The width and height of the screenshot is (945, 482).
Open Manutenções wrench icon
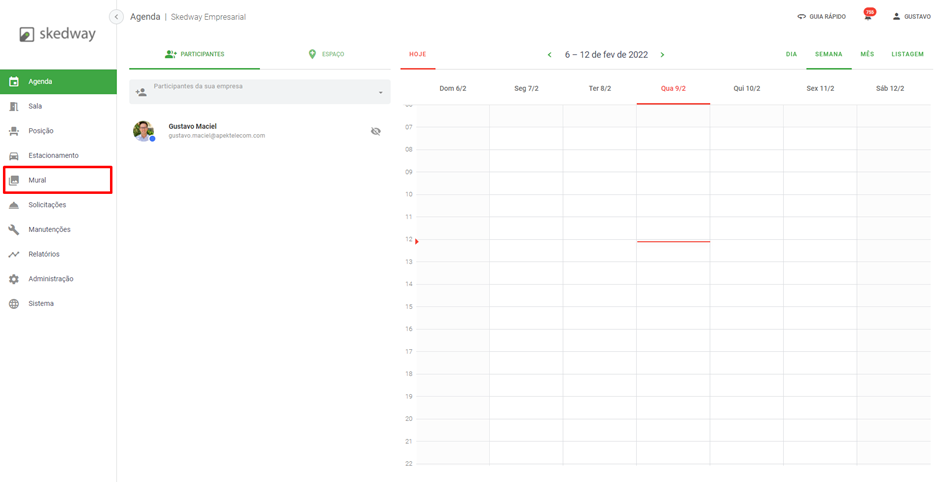click(x=14, y=230)
